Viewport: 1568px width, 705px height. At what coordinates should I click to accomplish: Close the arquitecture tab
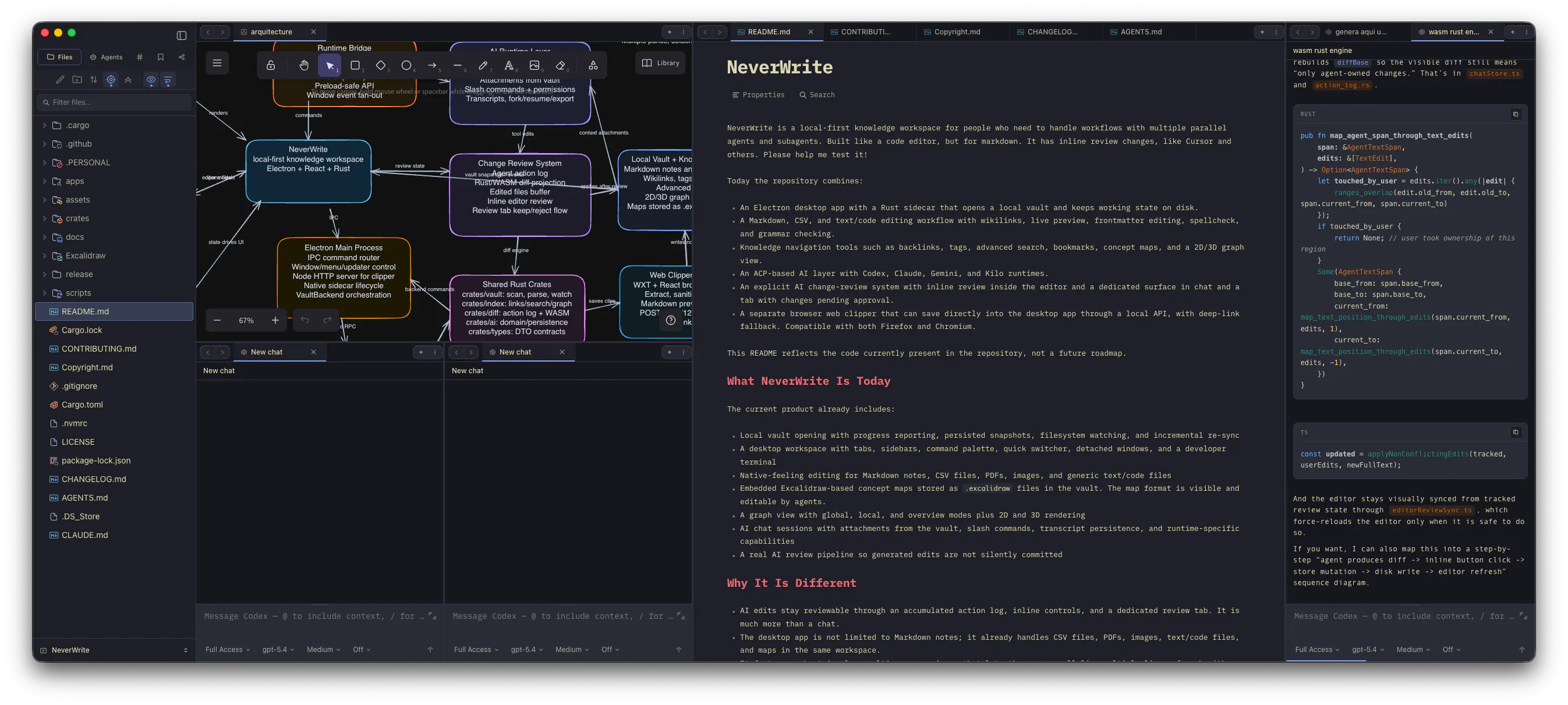[313, 32]
